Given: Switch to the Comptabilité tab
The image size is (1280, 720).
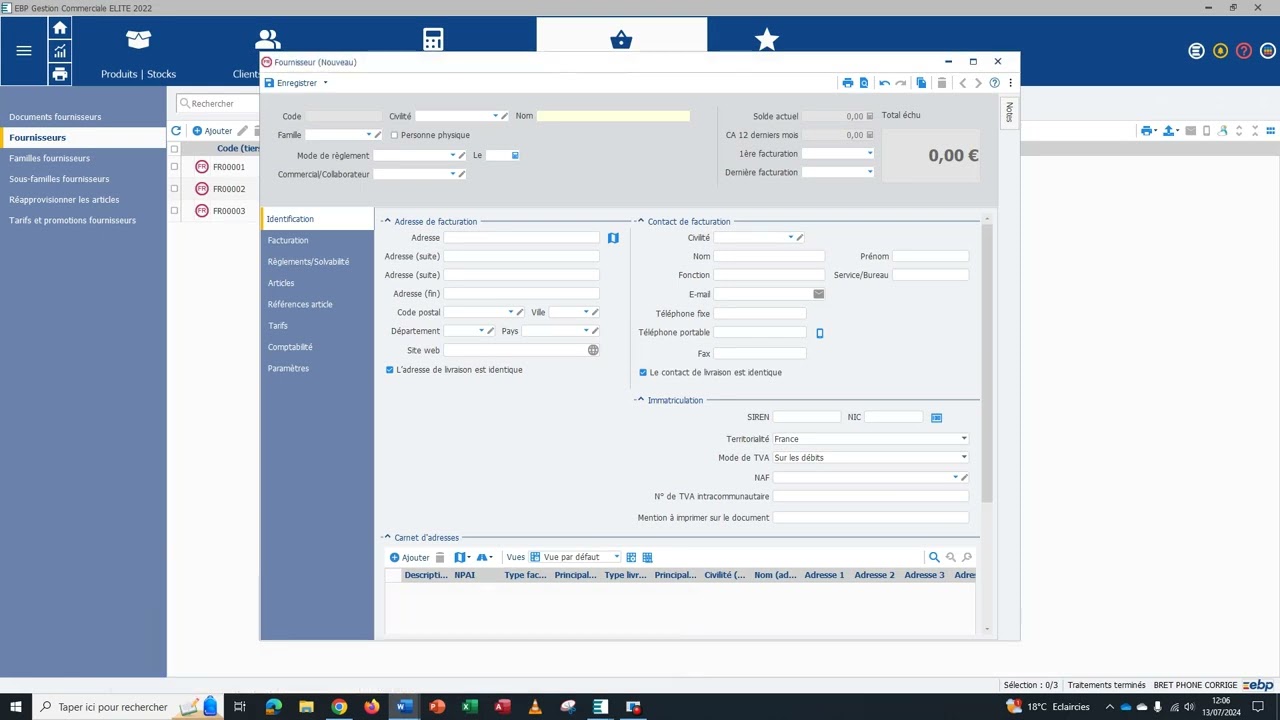Looking at the screenshot, I should pos(290,347).
